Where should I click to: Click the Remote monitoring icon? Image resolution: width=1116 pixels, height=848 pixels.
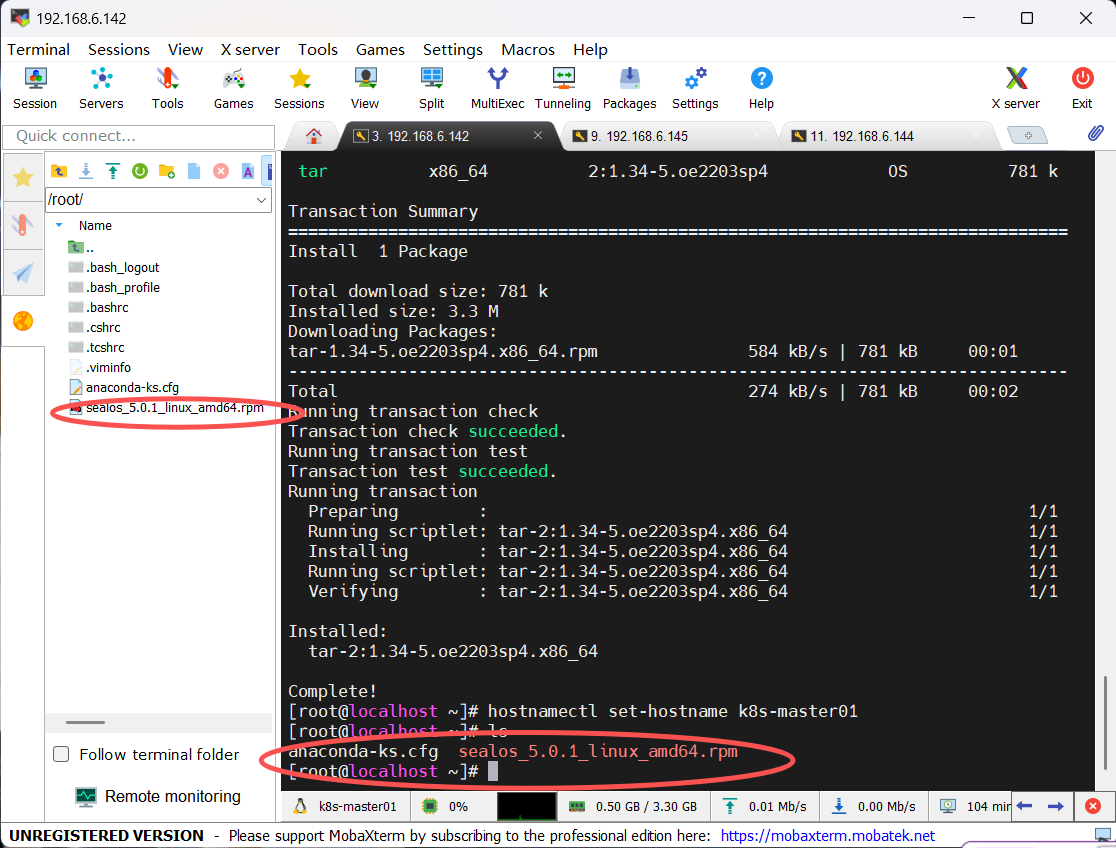[x=86, y=797]
